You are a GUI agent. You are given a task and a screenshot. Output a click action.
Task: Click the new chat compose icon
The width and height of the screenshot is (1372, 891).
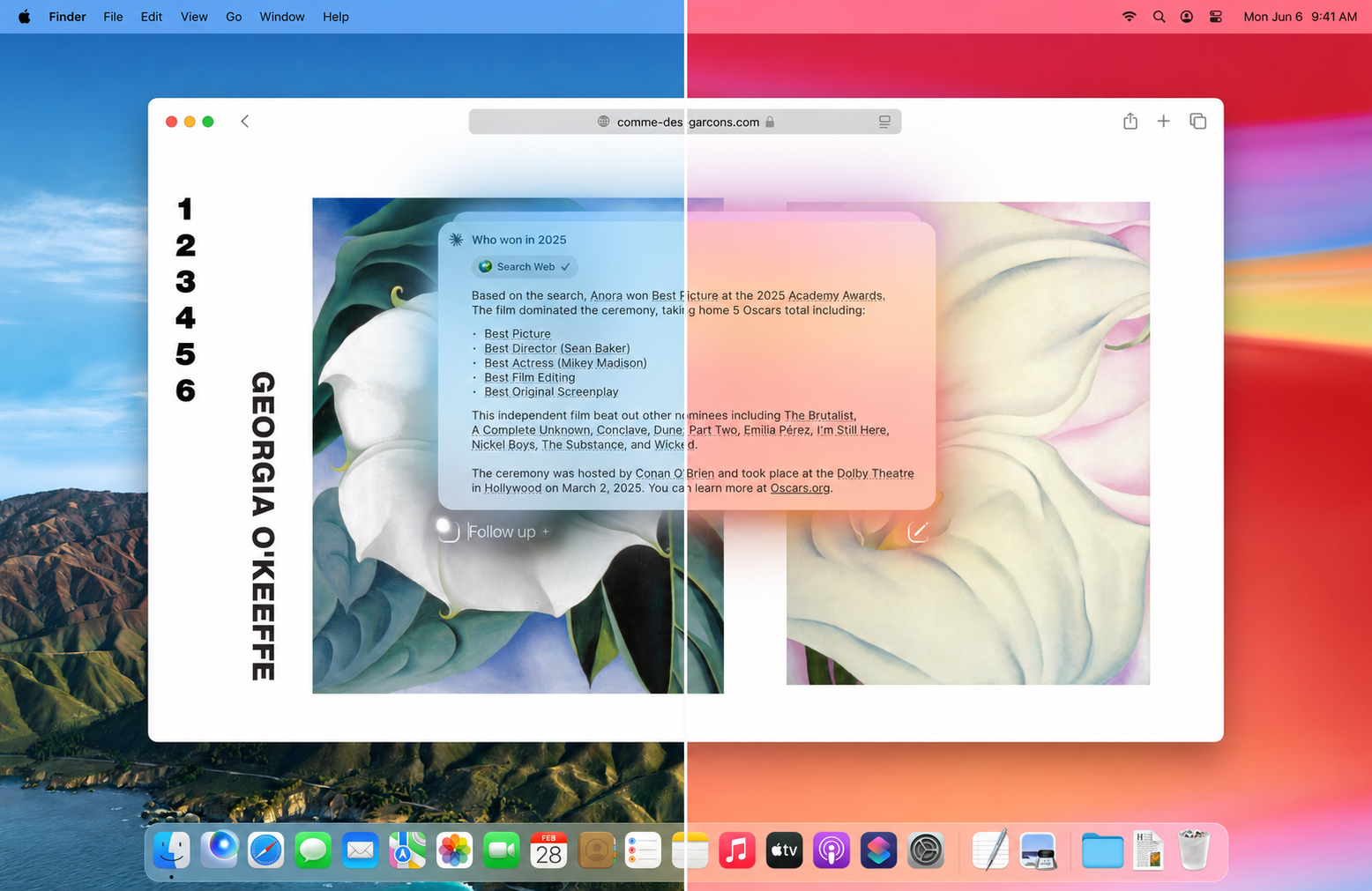point(918,531)
